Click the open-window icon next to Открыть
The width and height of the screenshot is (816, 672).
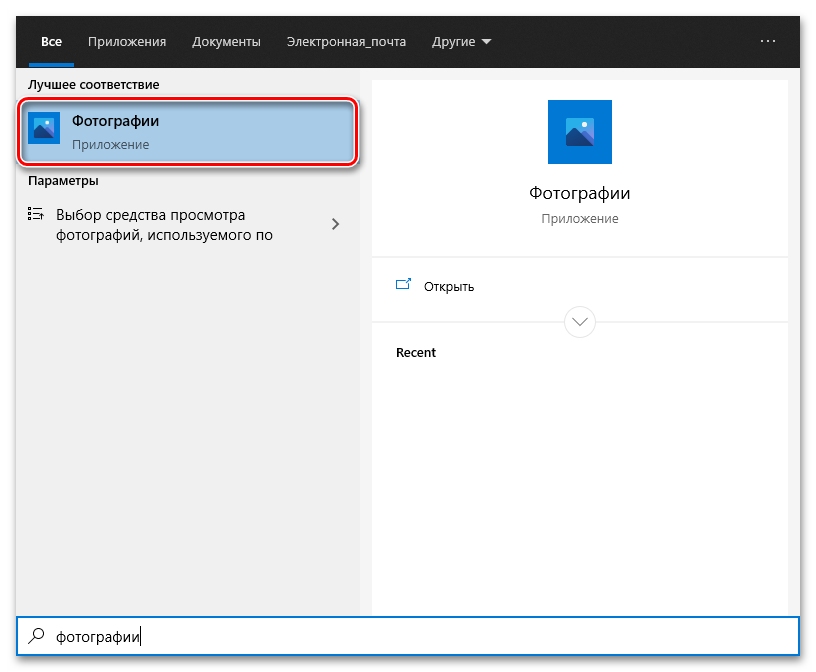coord(404,285)
